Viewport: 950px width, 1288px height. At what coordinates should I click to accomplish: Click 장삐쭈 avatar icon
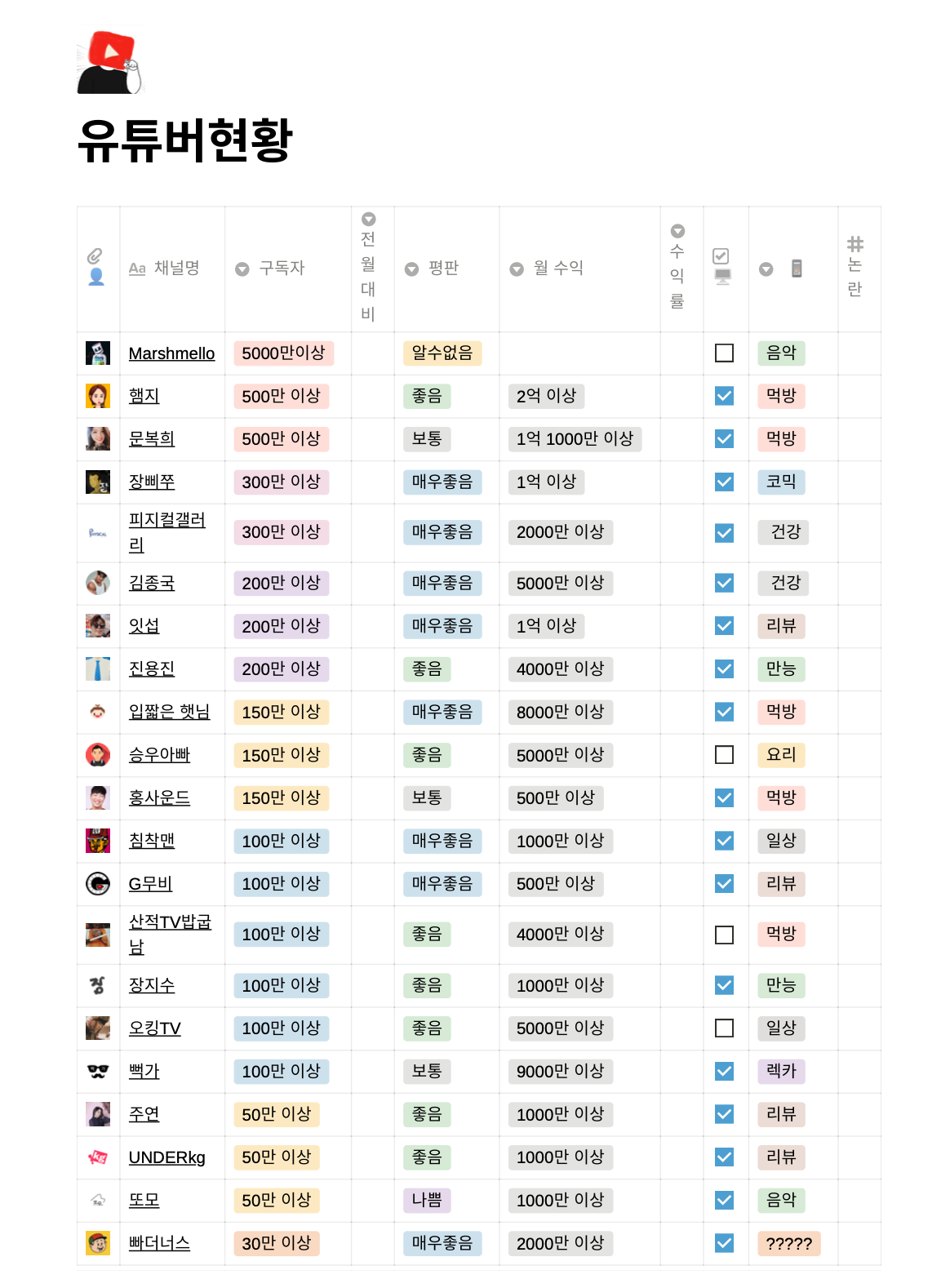98,482
